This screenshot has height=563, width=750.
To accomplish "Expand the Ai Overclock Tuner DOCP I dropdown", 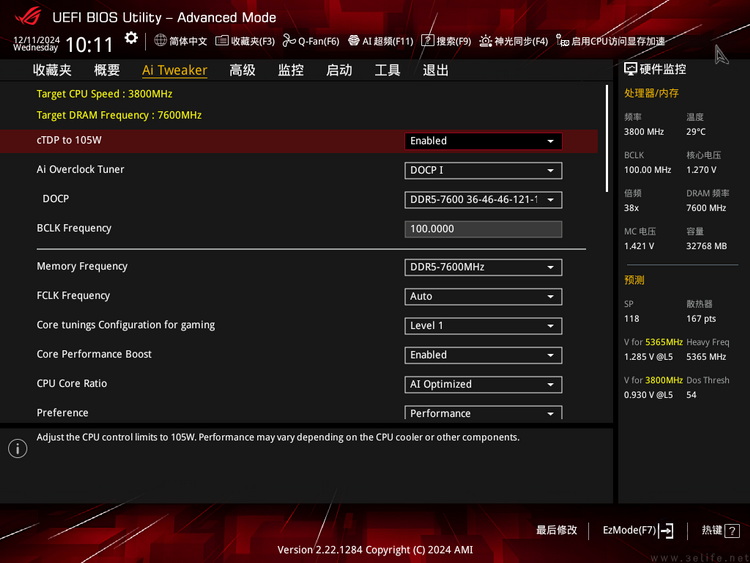I will (x=483, y=170).
